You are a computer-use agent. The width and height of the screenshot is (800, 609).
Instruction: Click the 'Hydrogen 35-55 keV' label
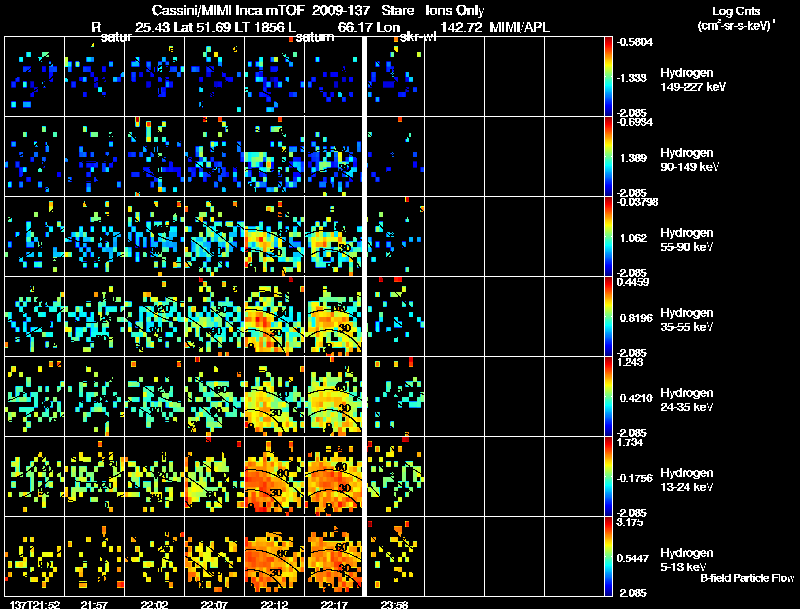click(x=687, y=320)
